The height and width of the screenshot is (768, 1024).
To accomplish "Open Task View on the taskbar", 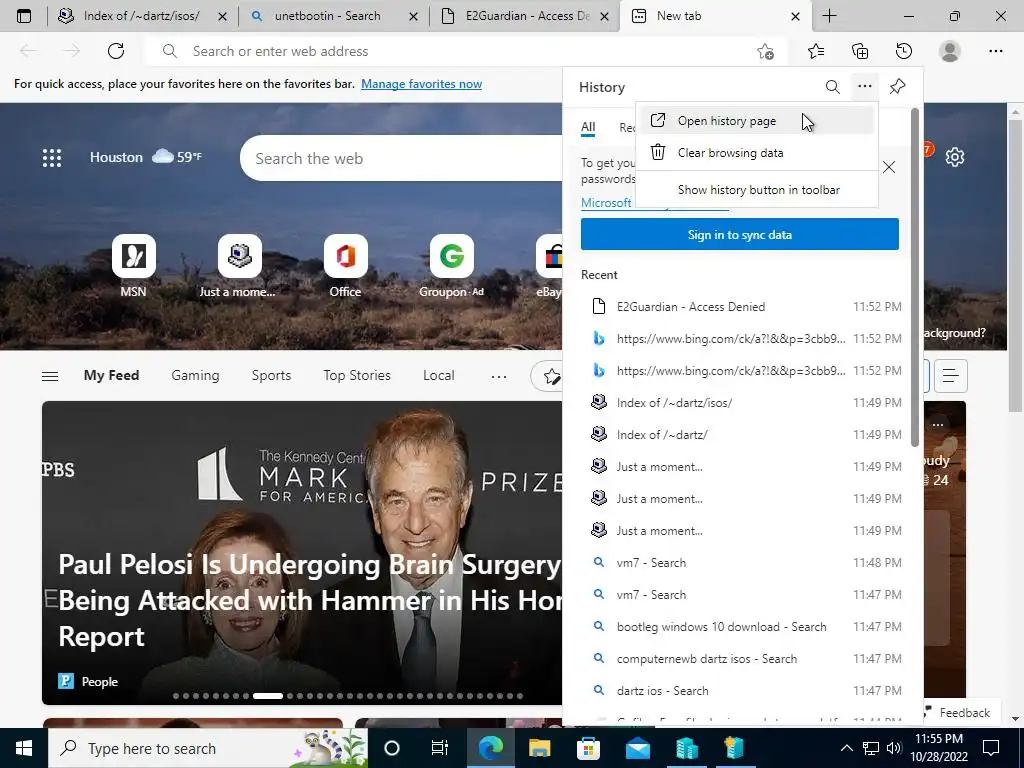I will coord(440,748).
